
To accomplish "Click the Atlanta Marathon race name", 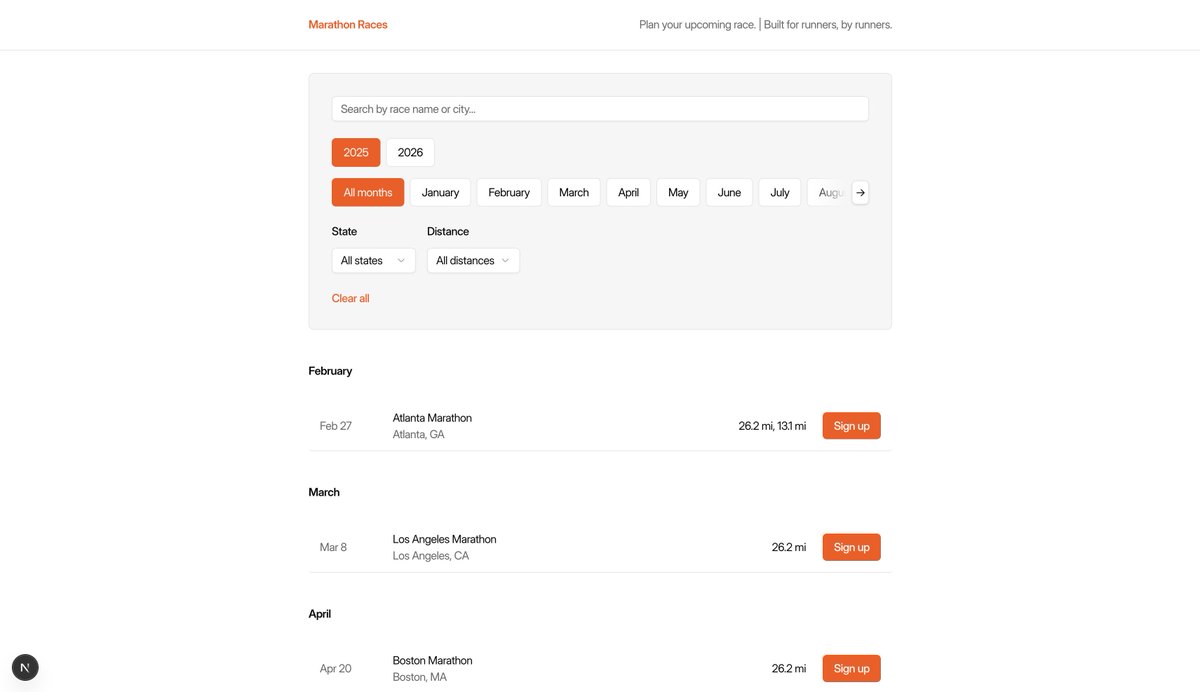I will [432, 418].
